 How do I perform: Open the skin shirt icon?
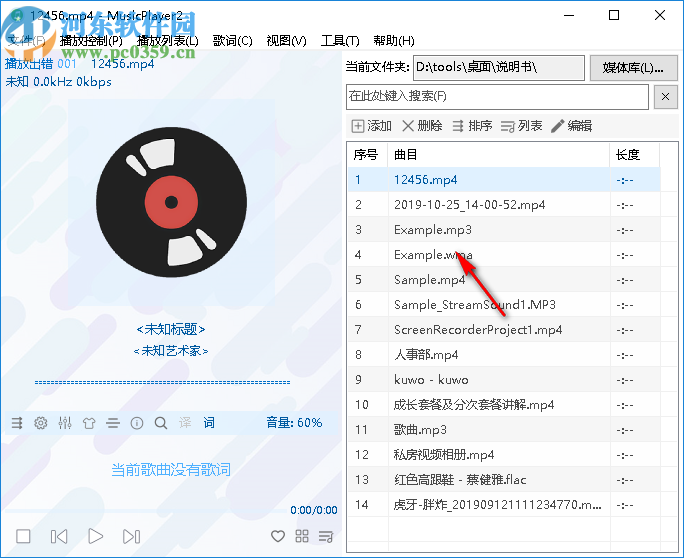tap(89, 423)
